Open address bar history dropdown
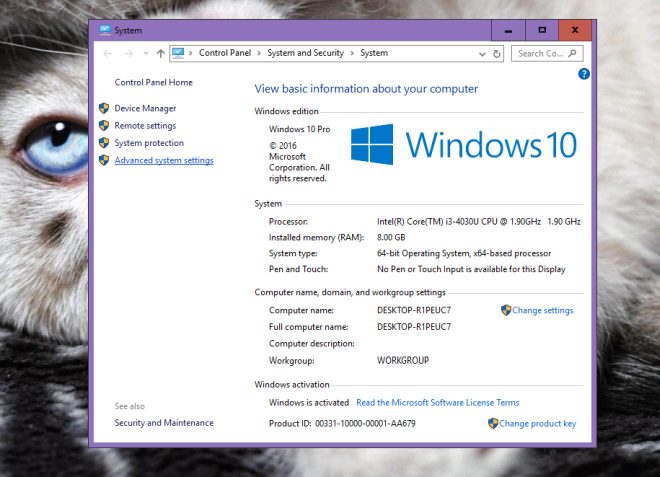660x477 pixels. (482, 54)
